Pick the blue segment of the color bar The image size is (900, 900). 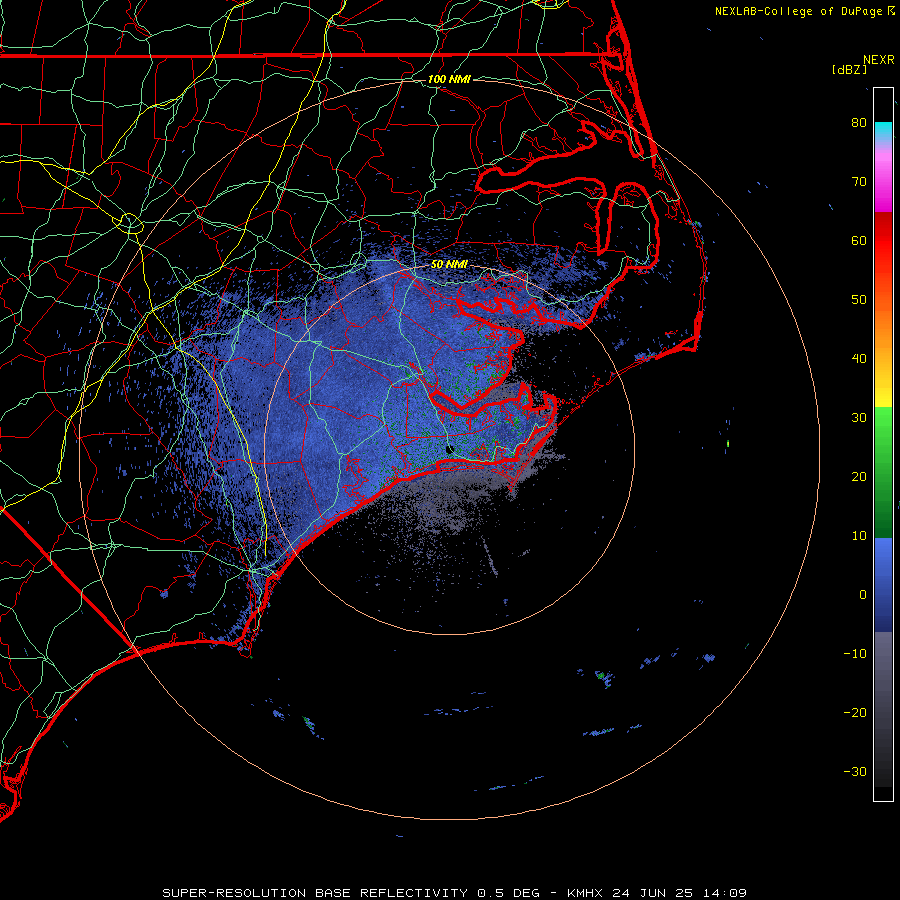point(883,585)
